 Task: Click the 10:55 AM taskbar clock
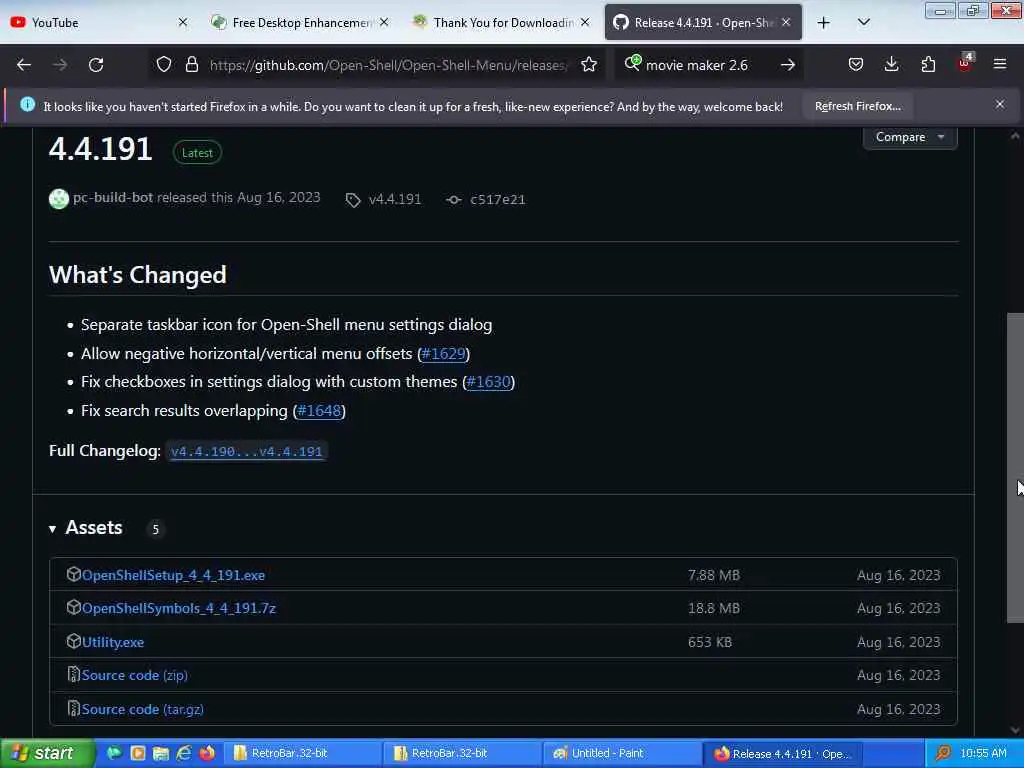(x=983, y=753)
